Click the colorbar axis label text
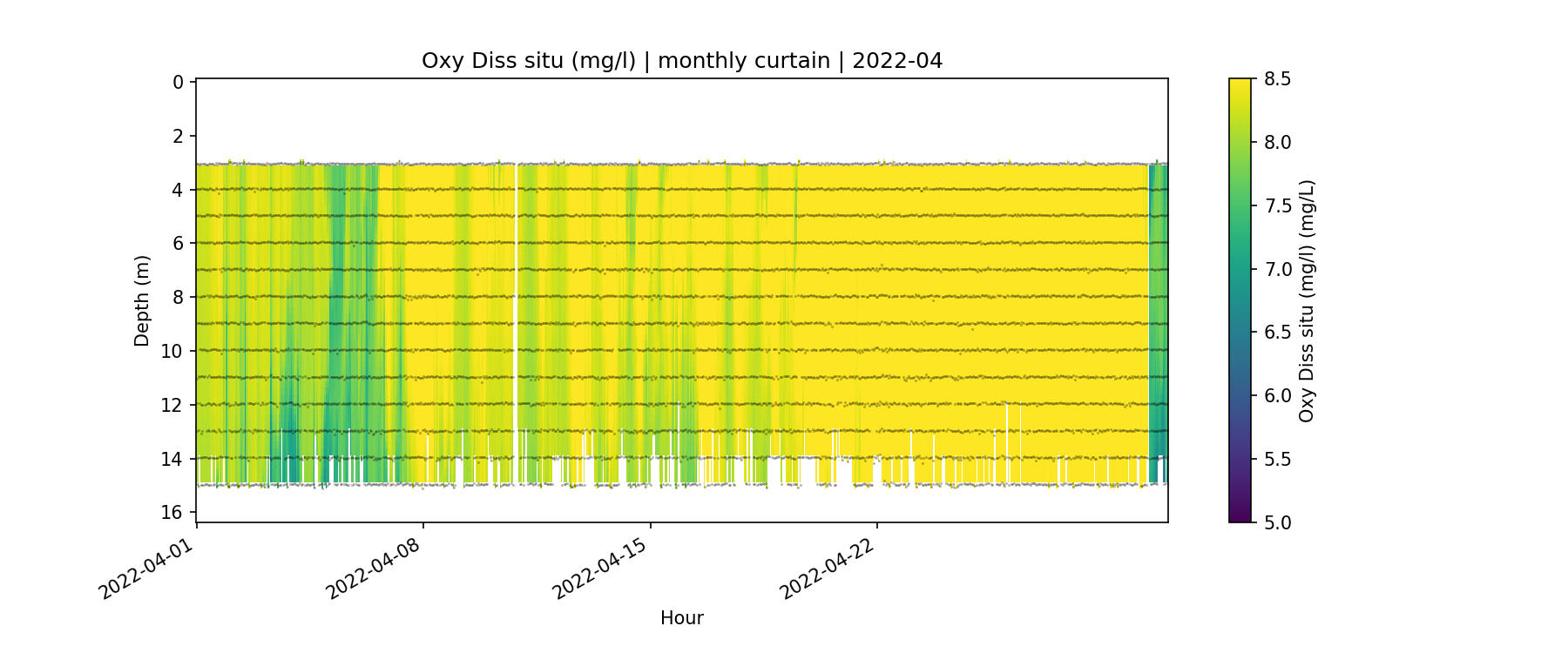The width and height of the screenshot is (1568, 653). point(1306,300)
